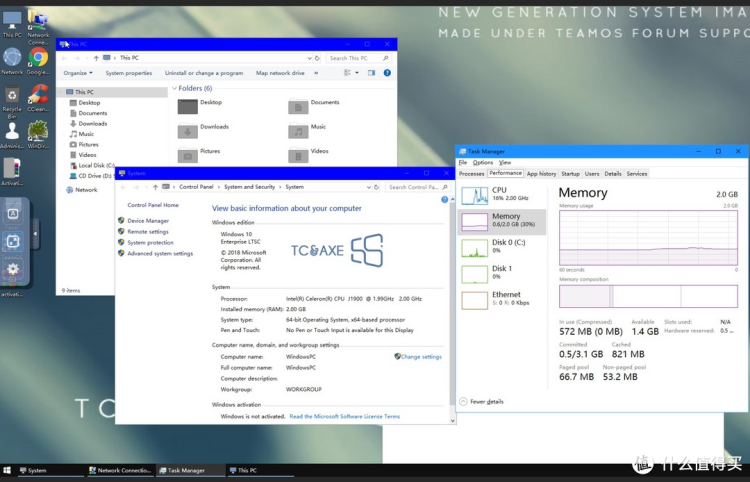Click Search This PC field
The width and height of the screenshot is (750, 482).
(x=359, y=58)
